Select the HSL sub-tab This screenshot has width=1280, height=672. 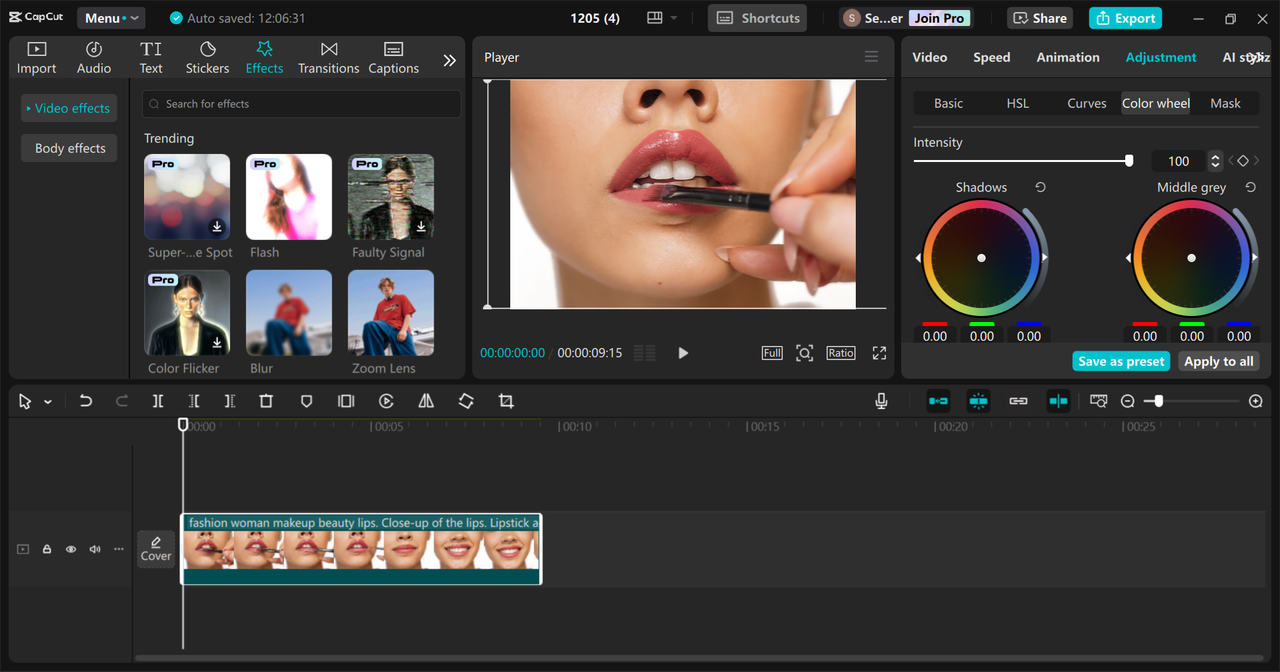(1017, 103)
